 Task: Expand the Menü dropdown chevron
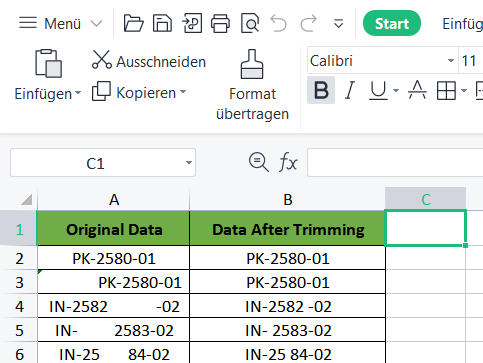click(96, 24)
